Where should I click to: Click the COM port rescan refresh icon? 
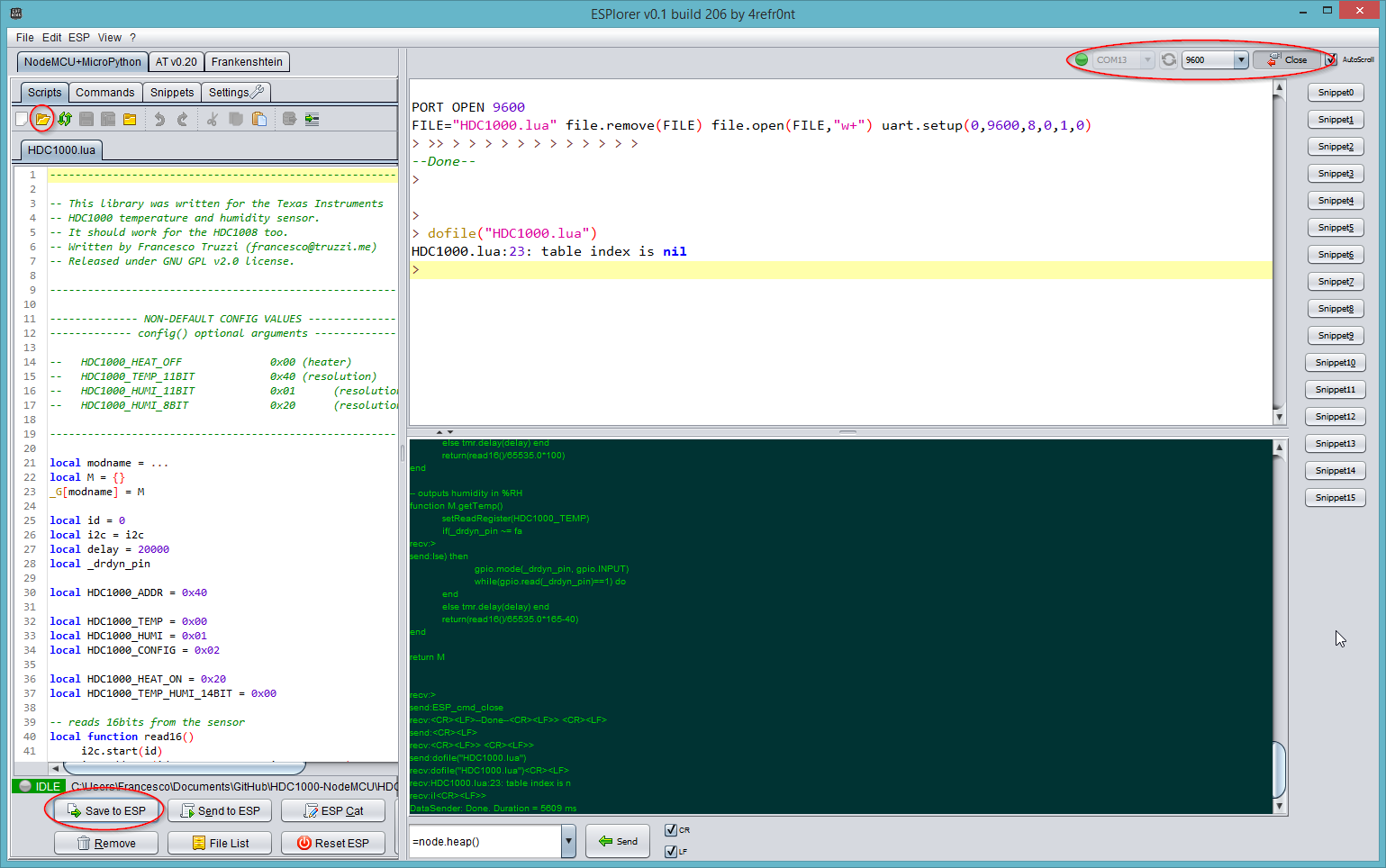pos(1168,59)
